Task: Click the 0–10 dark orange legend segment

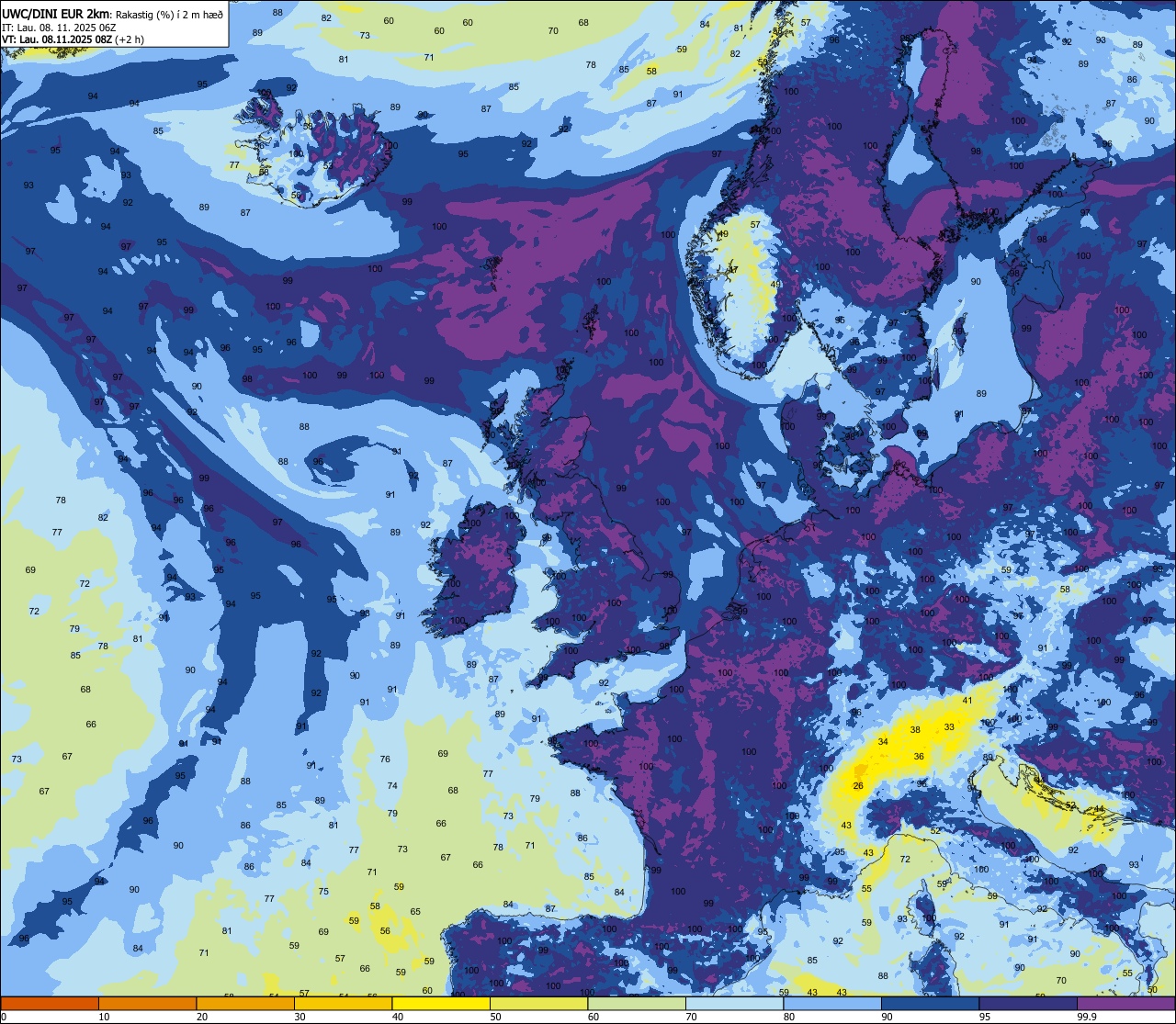Action: coord(50,1003)
